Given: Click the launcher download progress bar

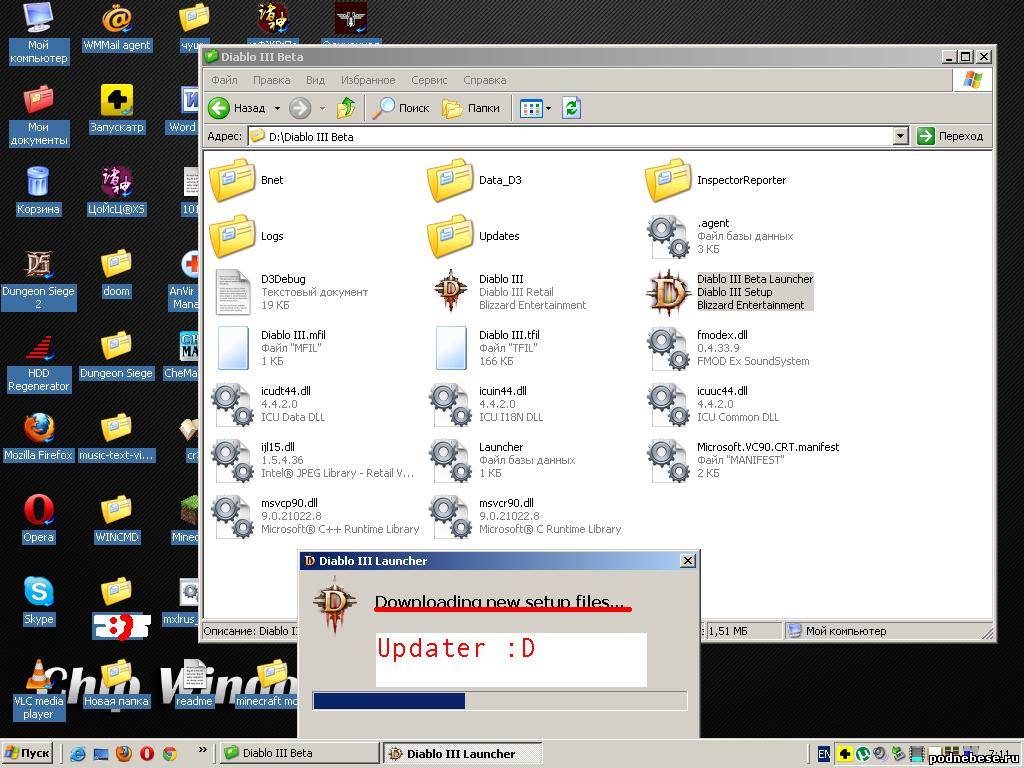Looking at the screenshot, I should pos(500,701).
